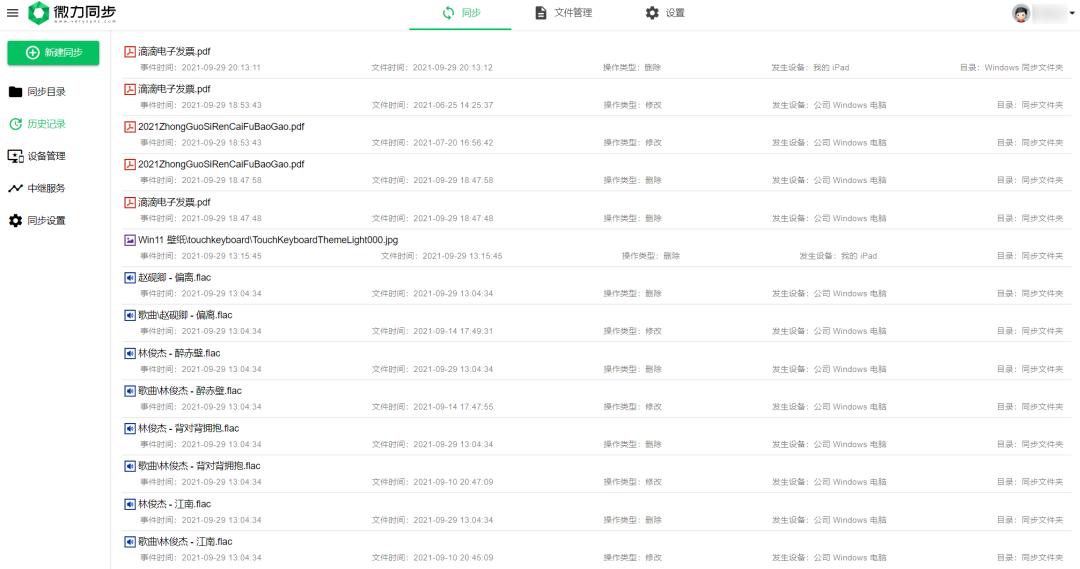Select 歌曲\林俊杰 - 背对背拥抱.flac history row

click(199, 466)
